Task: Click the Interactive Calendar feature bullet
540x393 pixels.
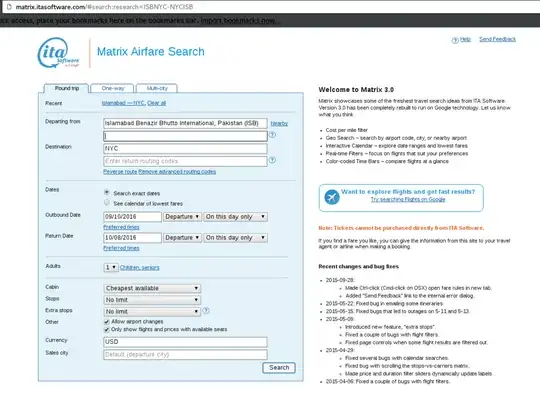Action: 396,146
